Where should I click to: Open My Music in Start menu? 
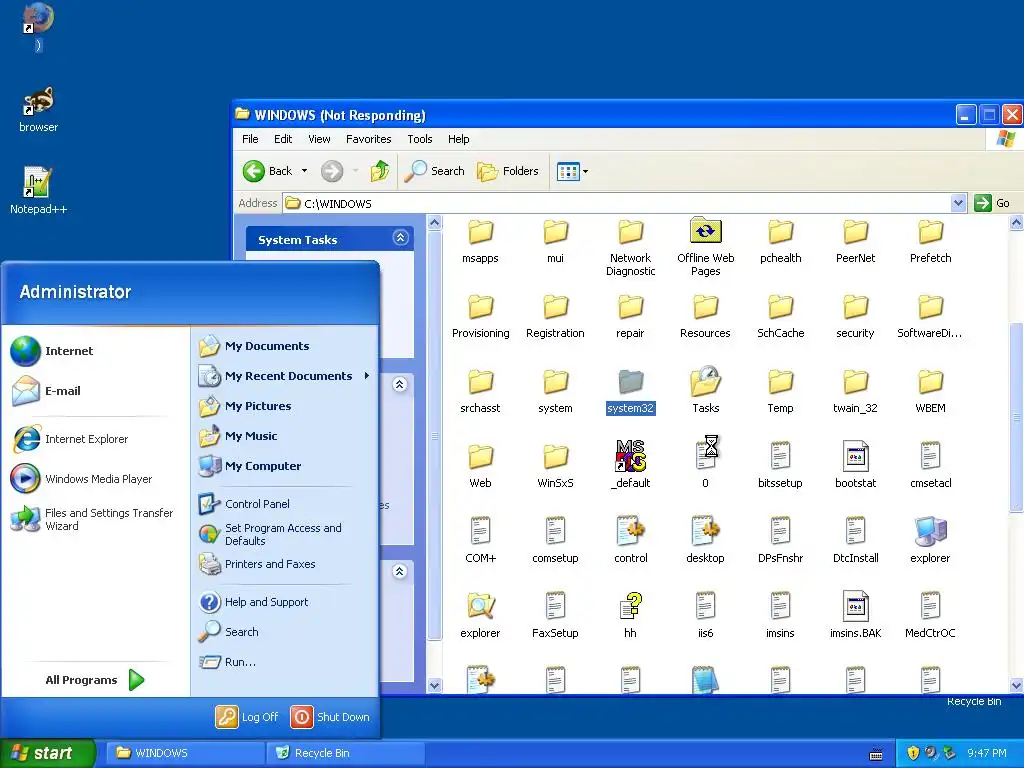(238, 436)
